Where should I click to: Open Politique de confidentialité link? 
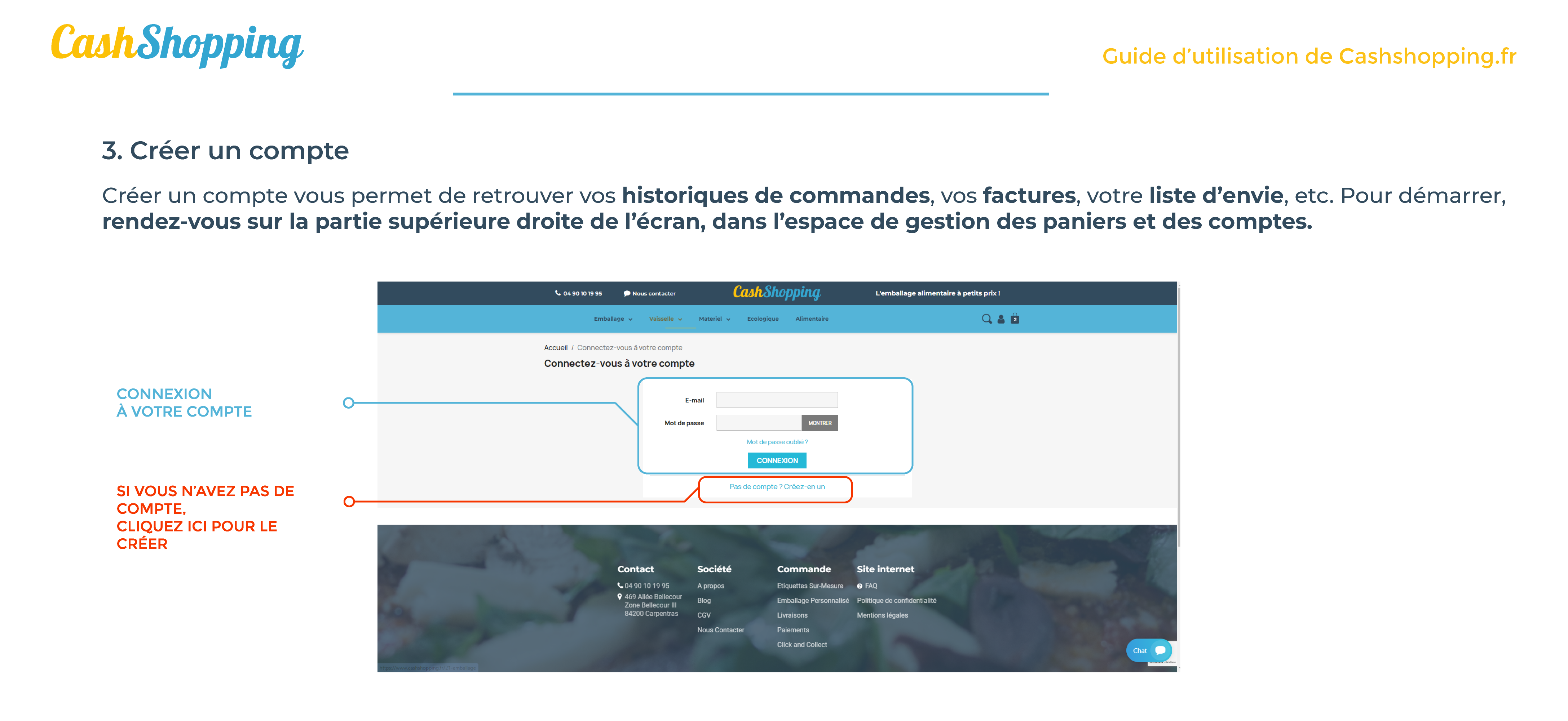click(x=896, y=601)
